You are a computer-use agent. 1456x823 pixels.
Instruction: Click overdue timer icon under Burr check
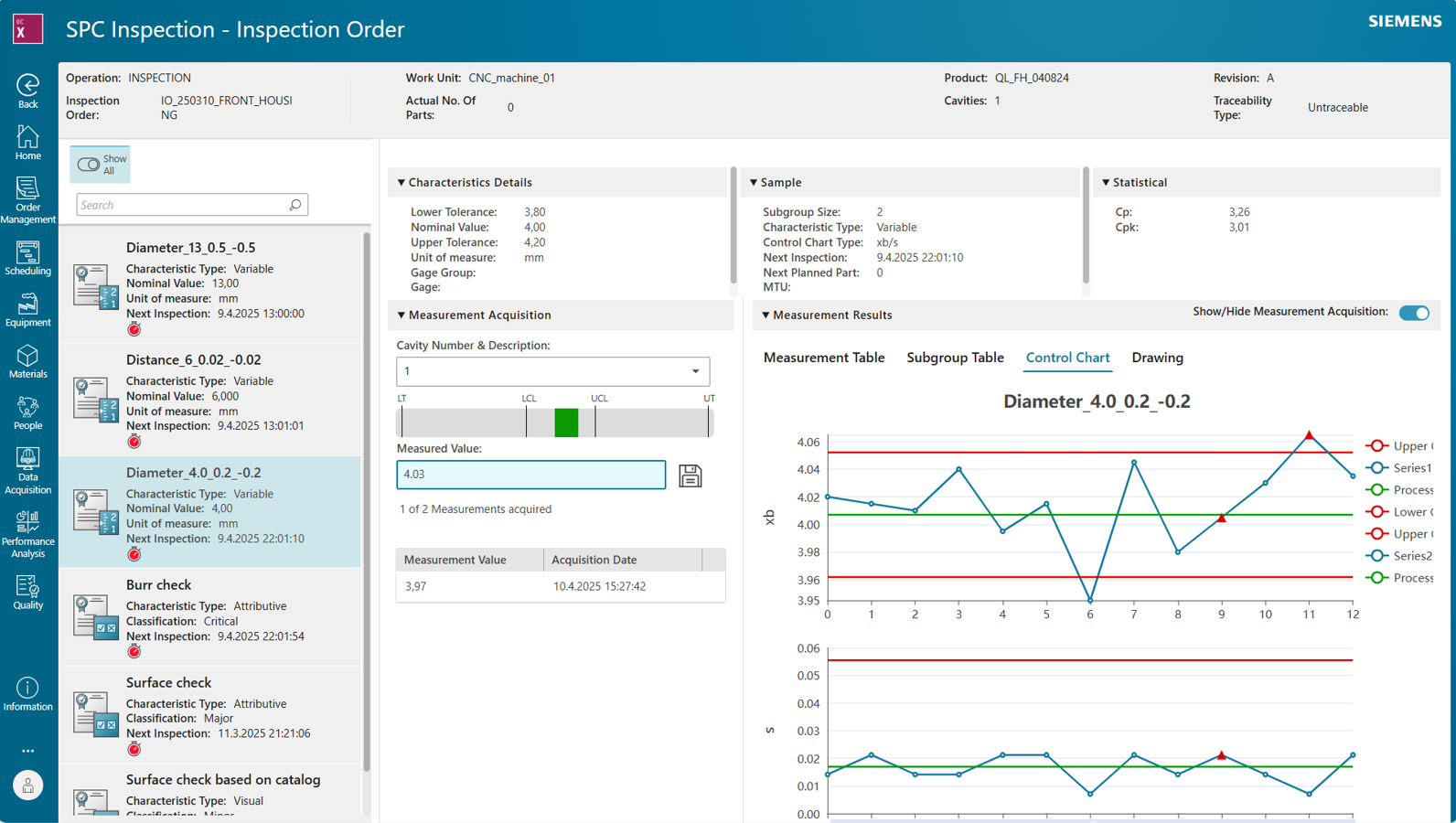(134, 651)
